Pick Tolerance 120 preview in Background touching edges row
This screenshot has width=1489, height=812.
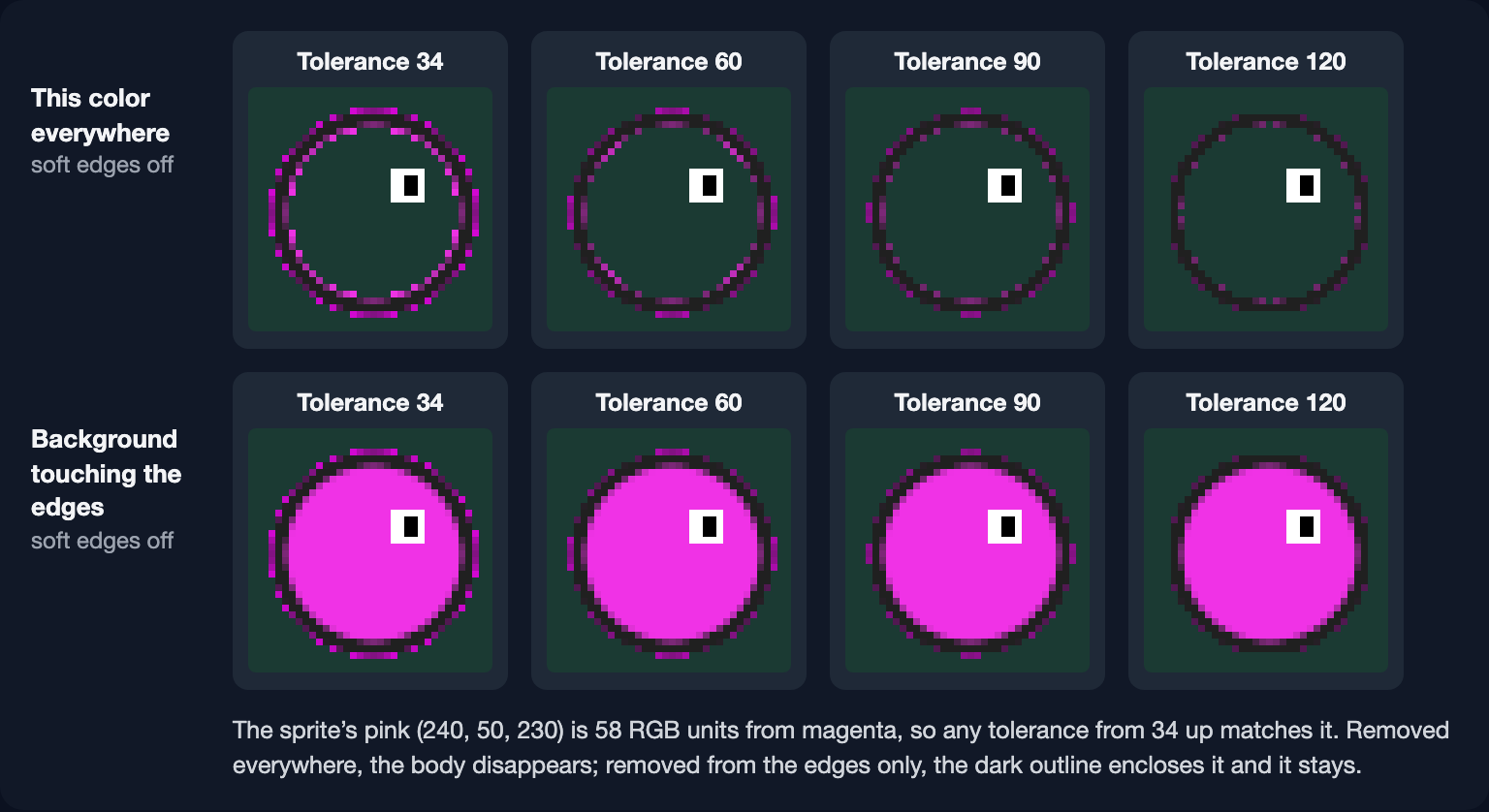point(1266,550)
